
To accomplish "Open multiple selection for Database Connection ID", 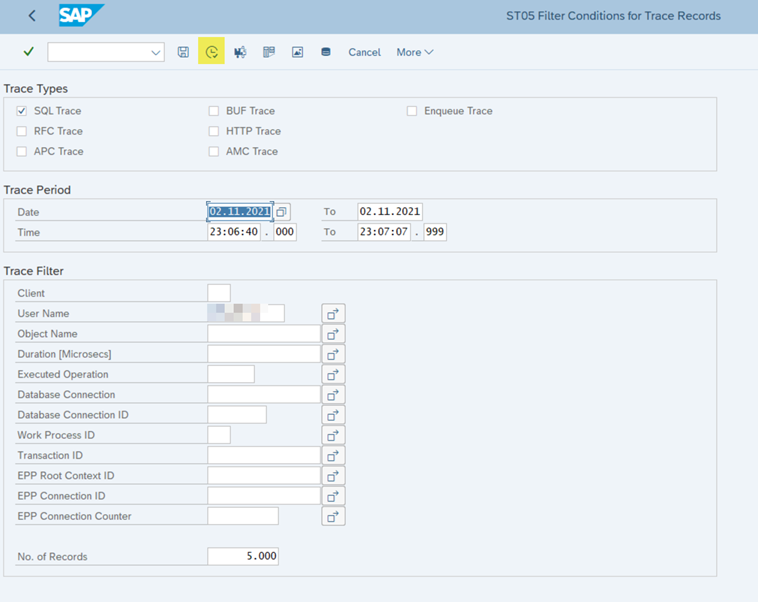I will click(333, 415).
